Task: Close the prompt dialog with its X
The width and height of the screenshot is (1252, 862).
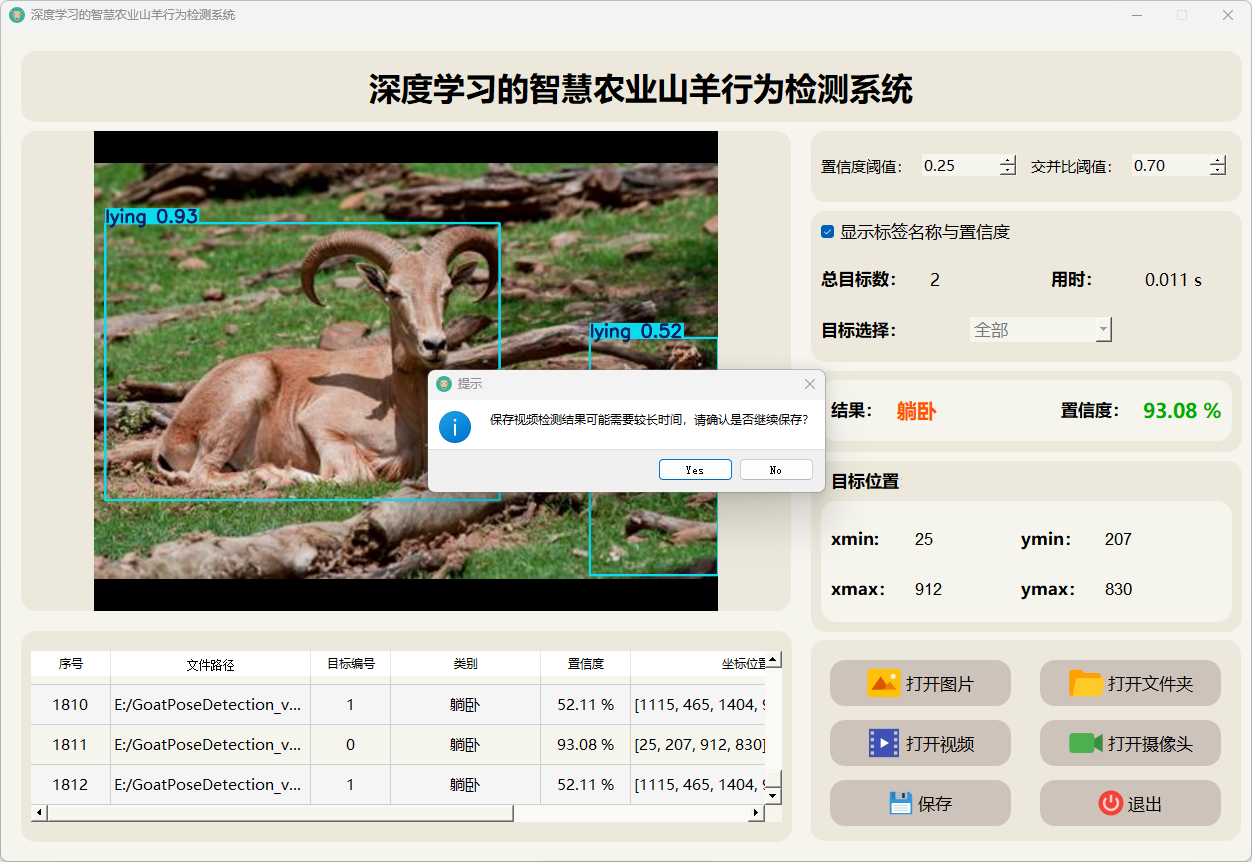Action: pyautogui.click(x=810, y=384)
